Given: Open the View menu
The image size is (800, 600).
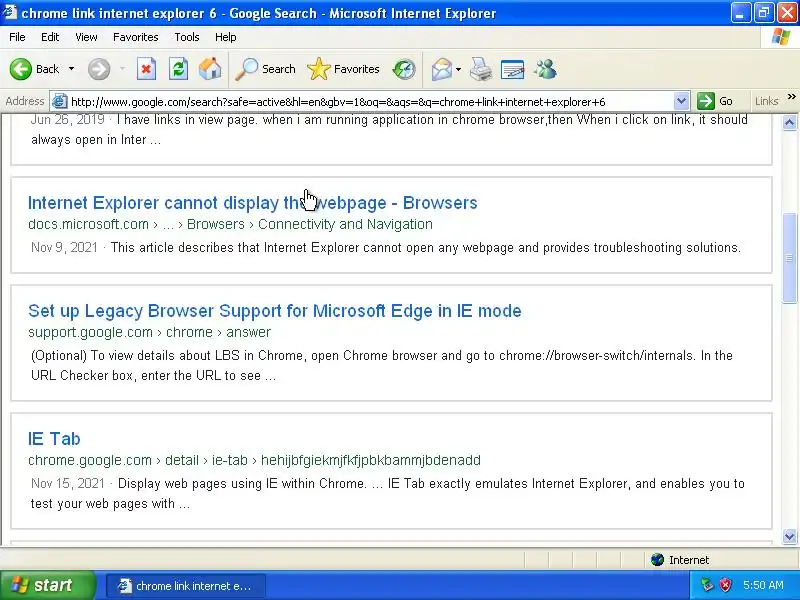Looking at the screenshot, I should [86, 37].
